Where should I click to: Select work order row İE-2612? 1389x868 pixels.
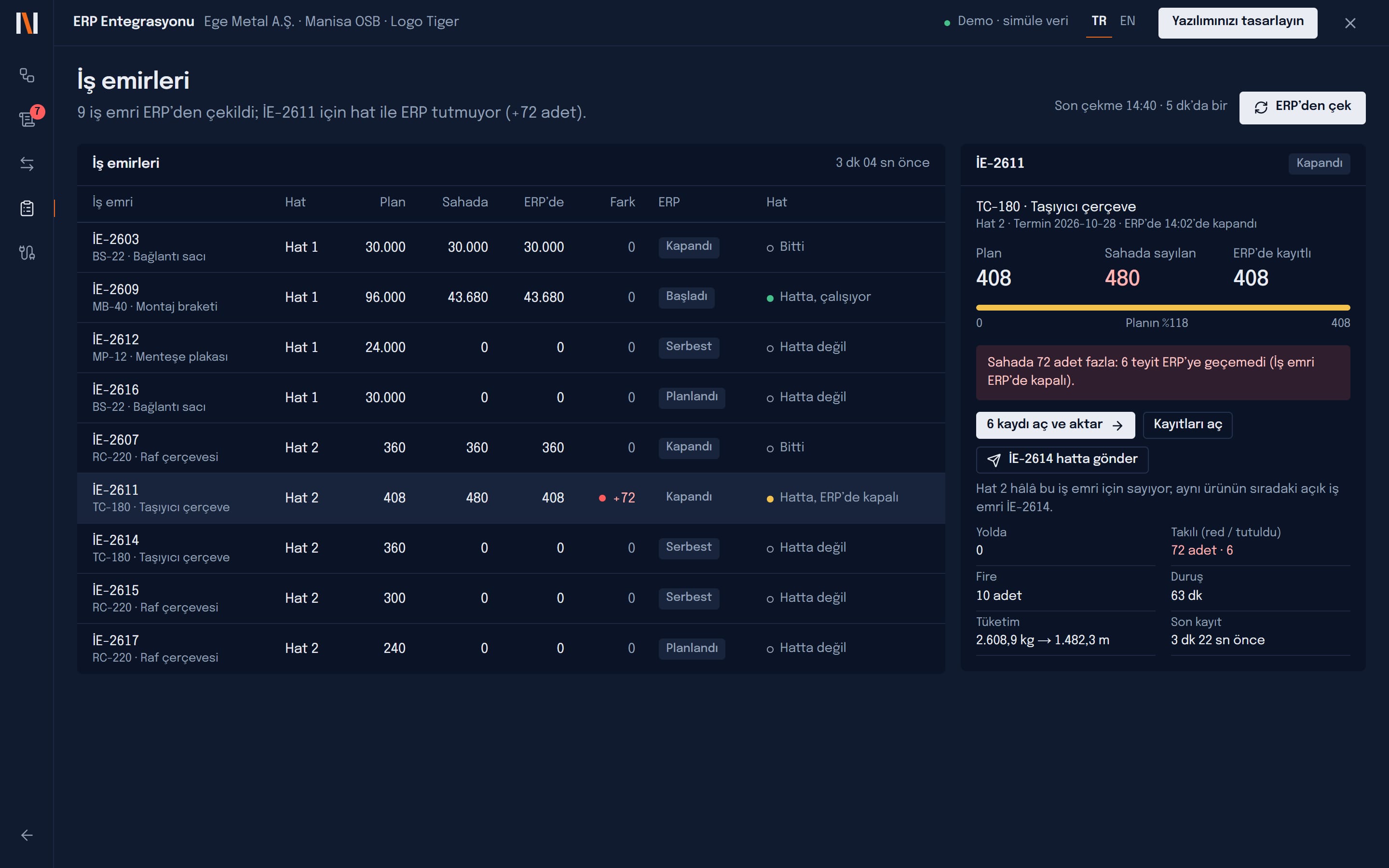coord(511,347)
